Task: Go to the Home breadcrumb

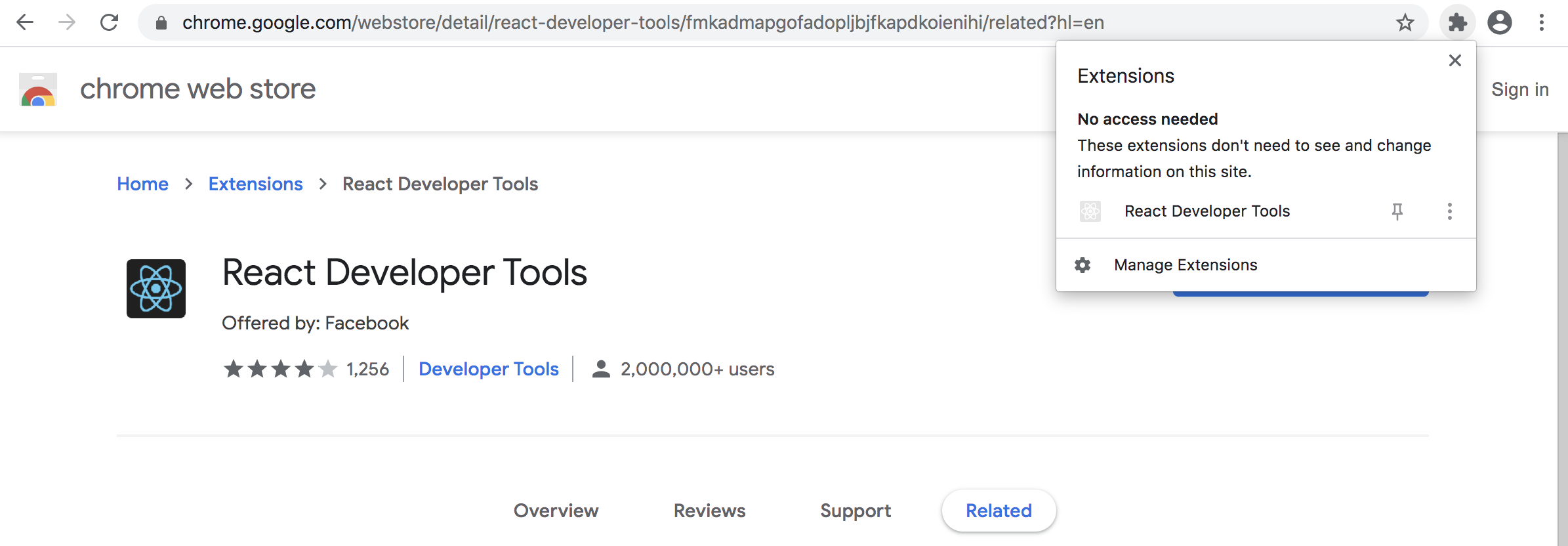Action: (x=142, y=184)
